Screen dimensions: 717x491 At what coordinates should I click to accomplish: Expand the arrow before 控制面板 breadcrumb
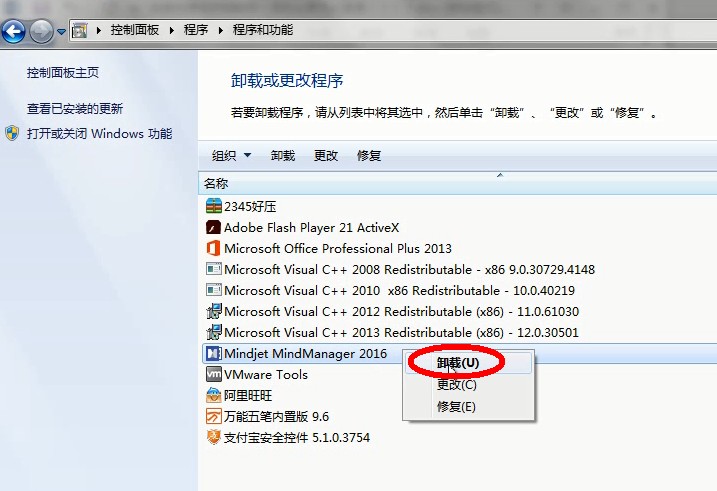point(98,31)
